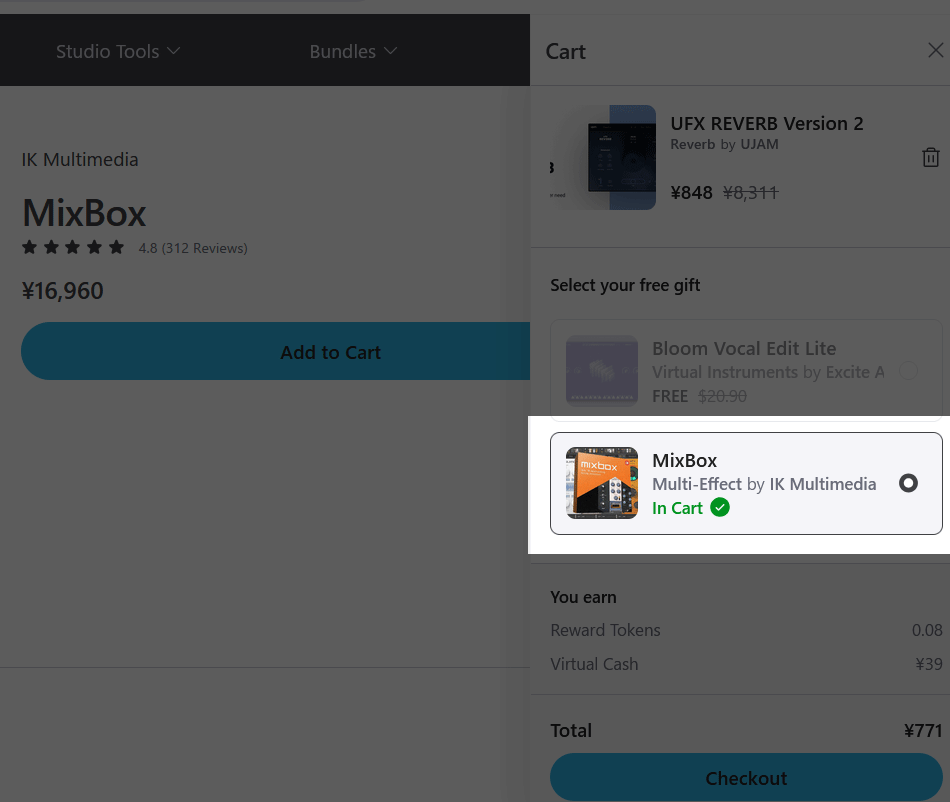Click the Bloom Vocal Edit Lite thumbnail
This screenshot has height=802, width=950.
click(x=602, y=371)
